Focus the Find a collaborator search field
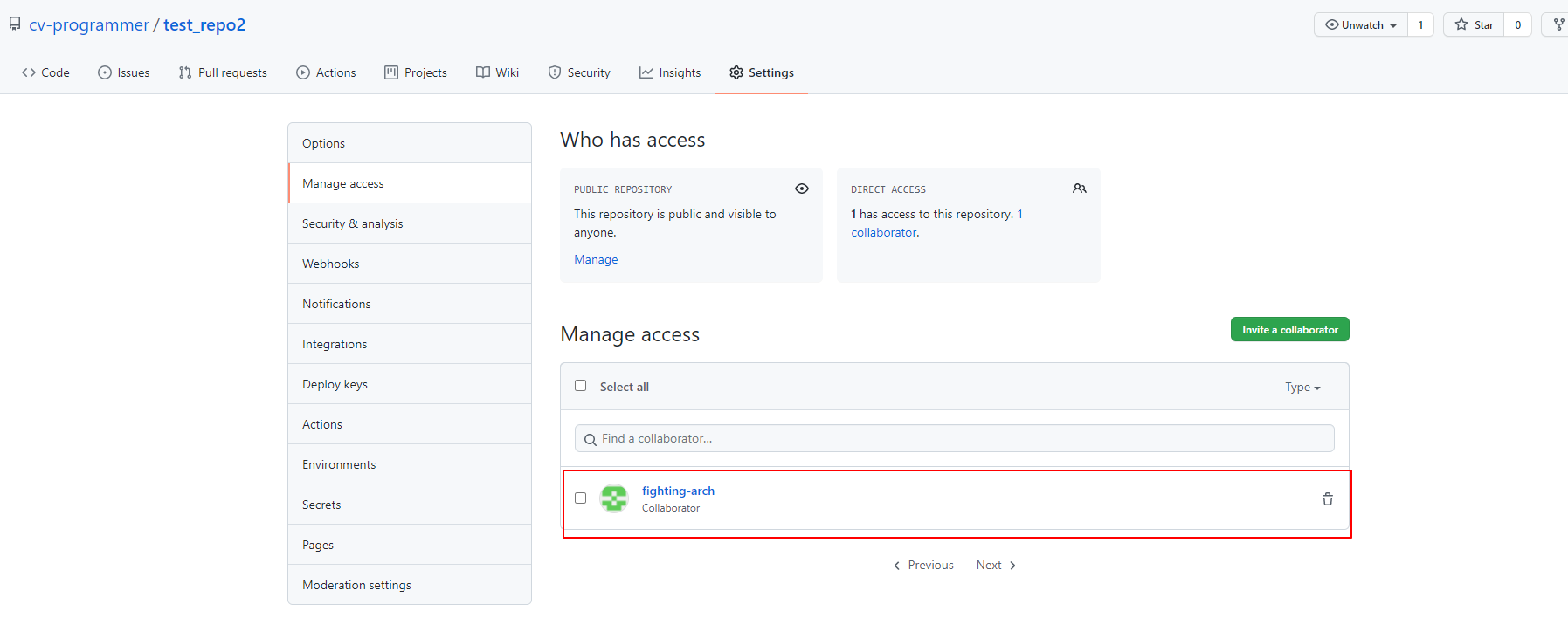The width and height of the screenshot is (1568, 618). 961,438
